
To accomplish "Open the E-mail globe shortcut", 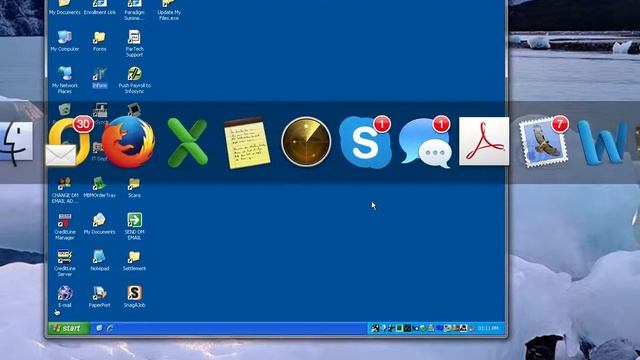I will point(64,297).
